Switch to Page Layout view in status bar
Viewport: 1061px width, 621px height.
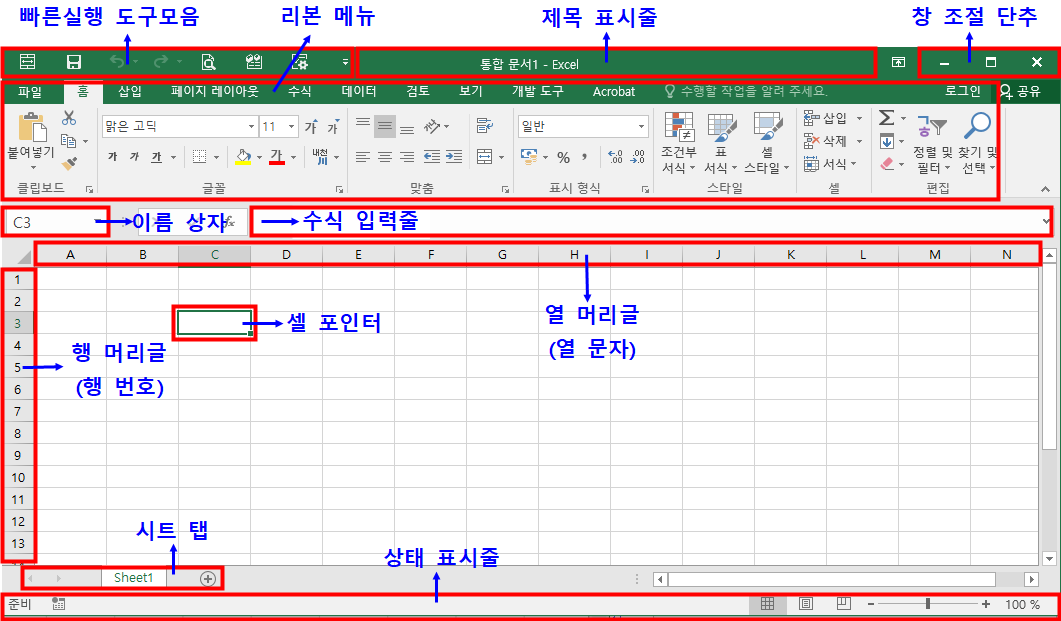point(806,603)
